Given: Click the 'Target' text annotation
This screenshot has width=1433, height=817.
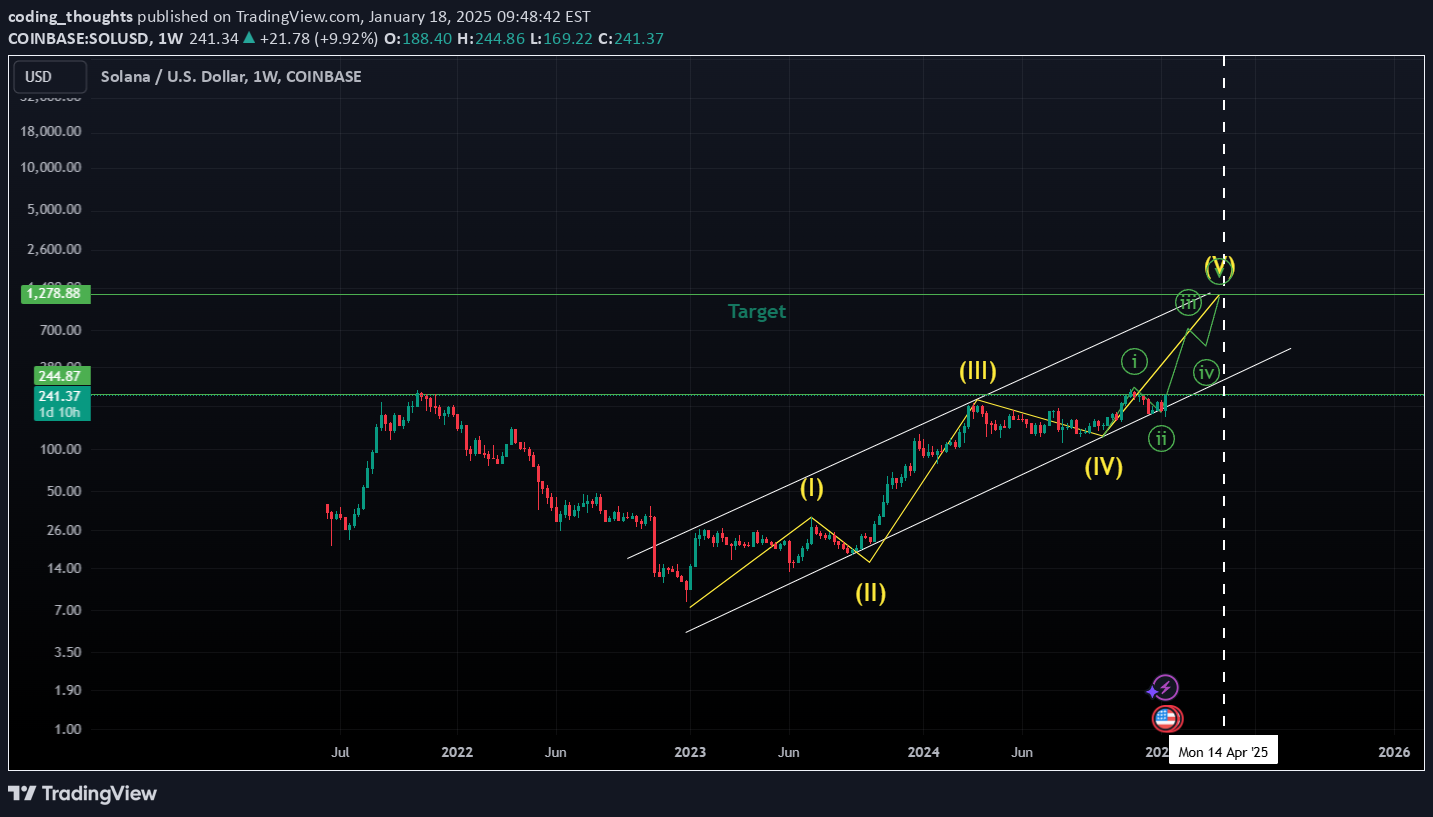Looking at the screenshot, I should tap(757, 311).
